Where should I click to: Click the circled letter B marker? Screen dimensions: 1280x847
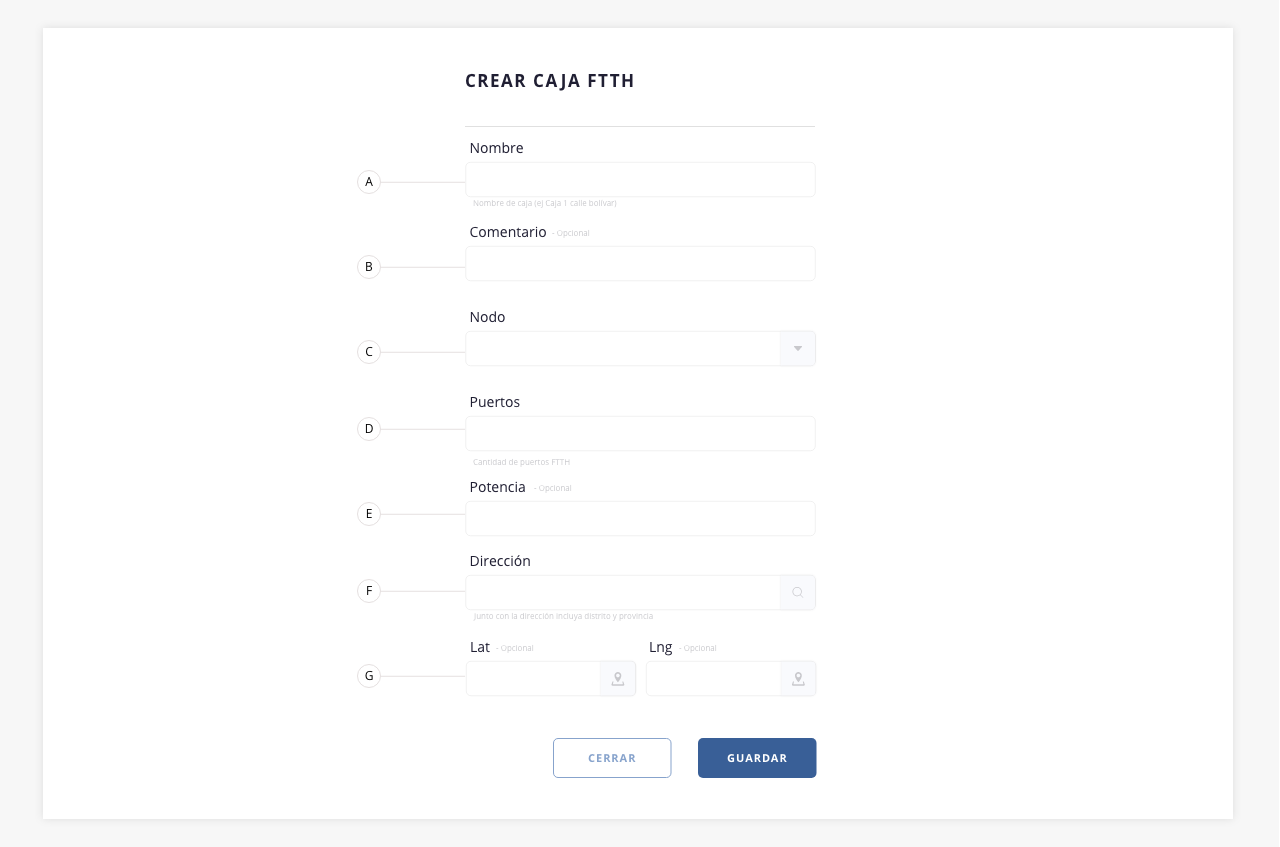pos(369,267)
